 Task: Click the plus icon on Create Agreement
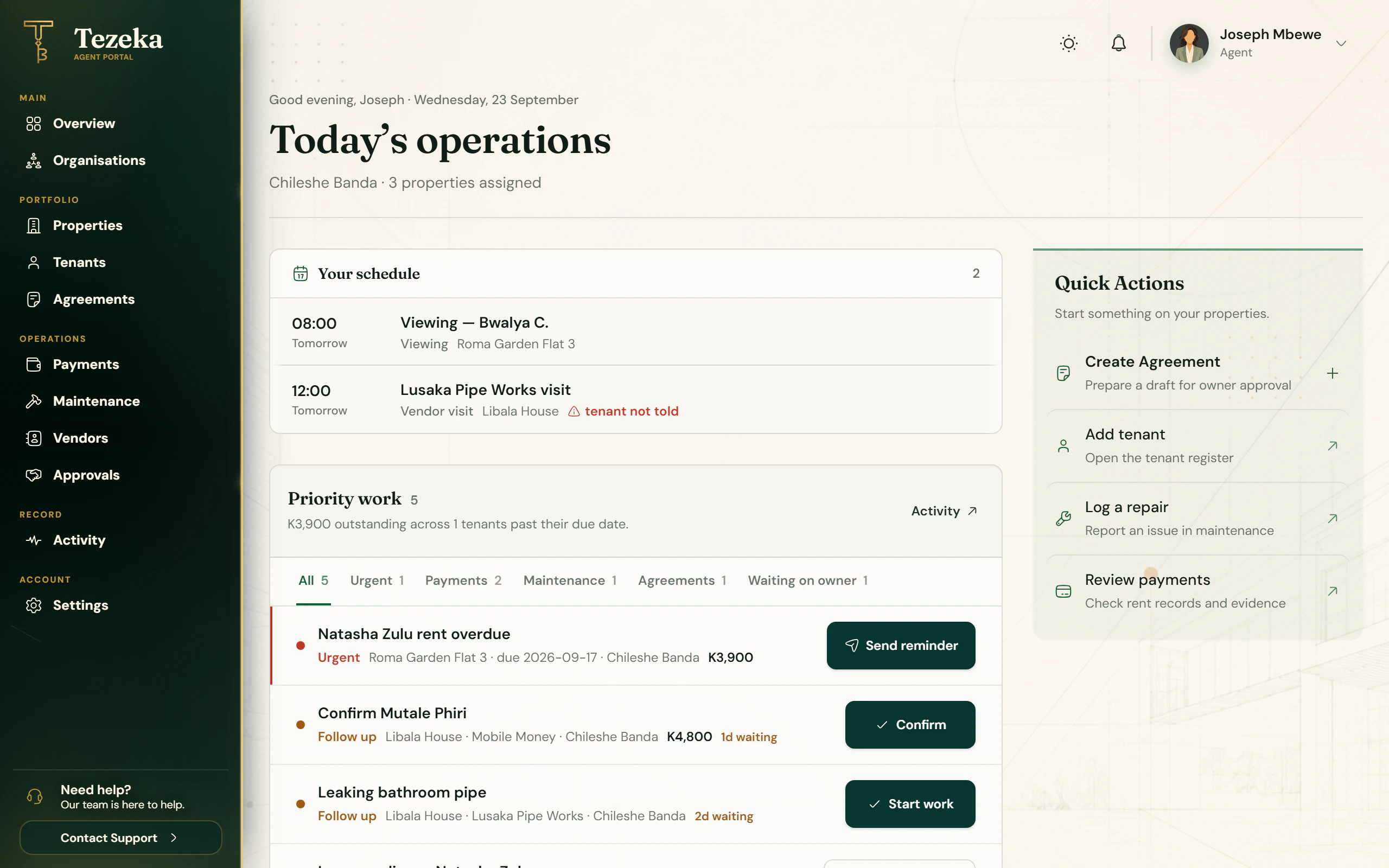1333,373
